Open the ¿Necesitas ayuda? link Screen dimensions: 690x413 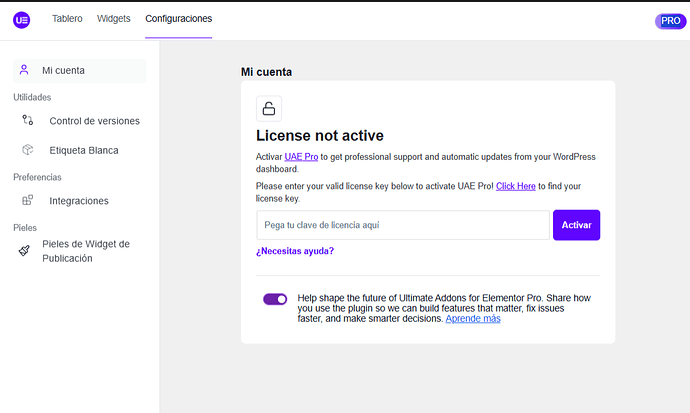tap(295, 251)
